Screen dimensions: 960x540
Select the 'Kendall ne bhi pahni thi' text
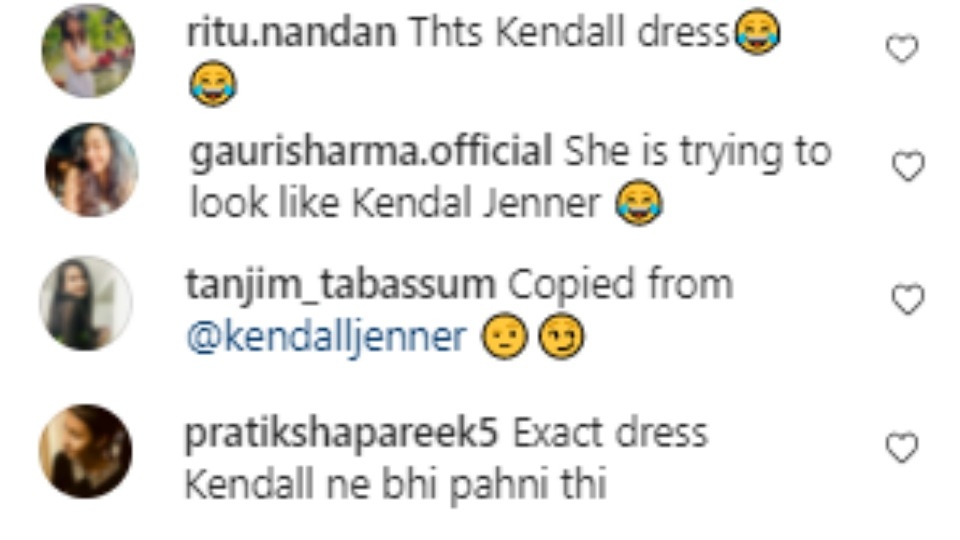tap(396, 485)
